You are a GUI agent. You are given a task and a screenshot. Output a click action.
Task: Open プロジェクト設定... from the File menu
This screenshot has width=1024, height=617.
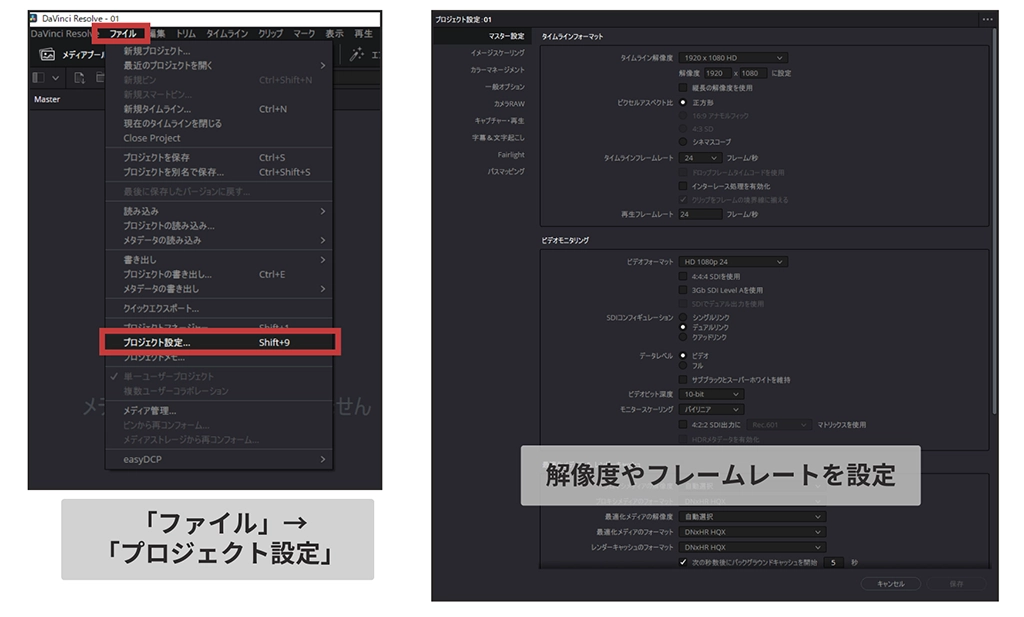coord(219,342)
